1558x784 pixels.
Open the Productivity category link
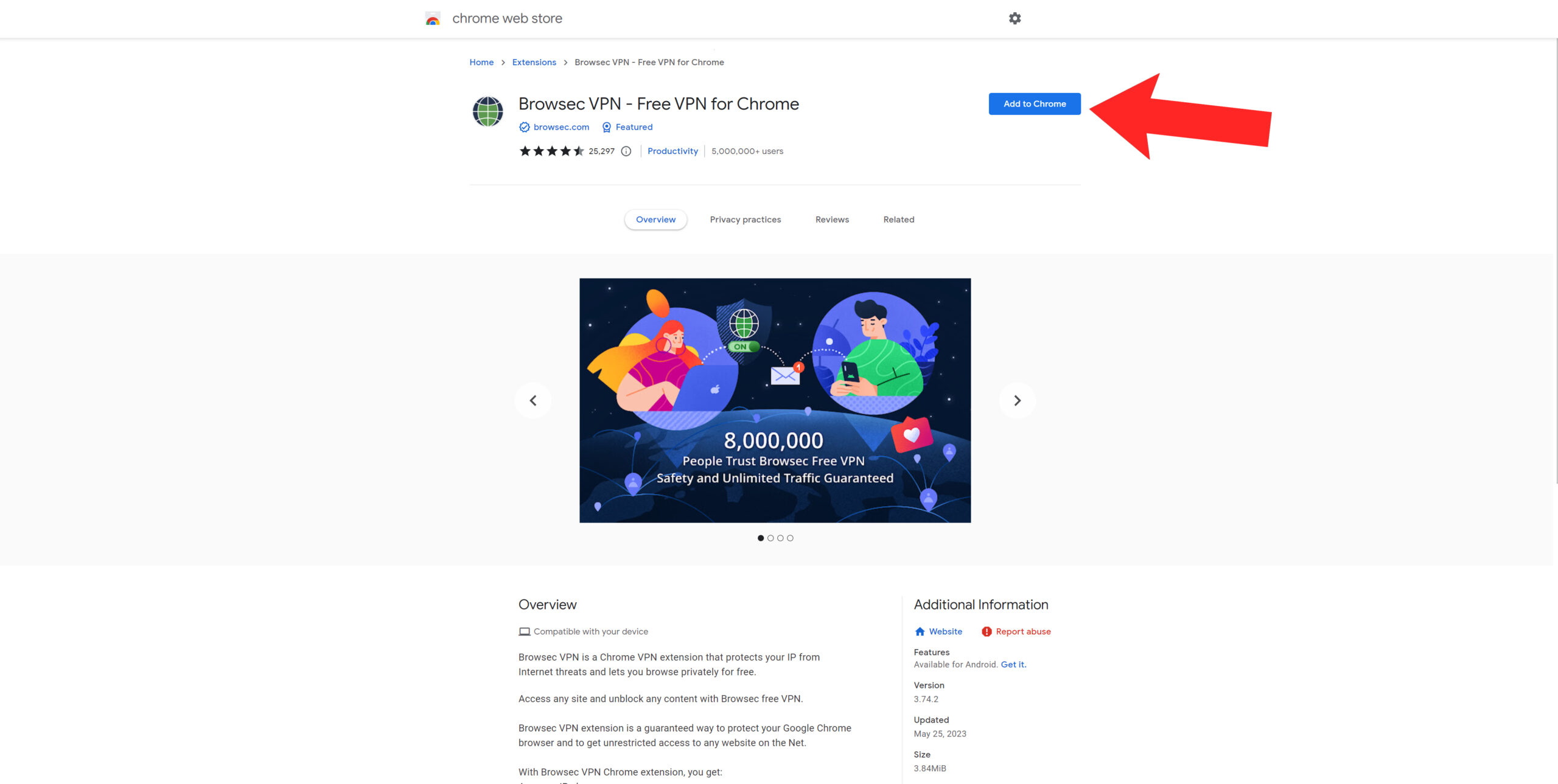click(x=672, y=151)
